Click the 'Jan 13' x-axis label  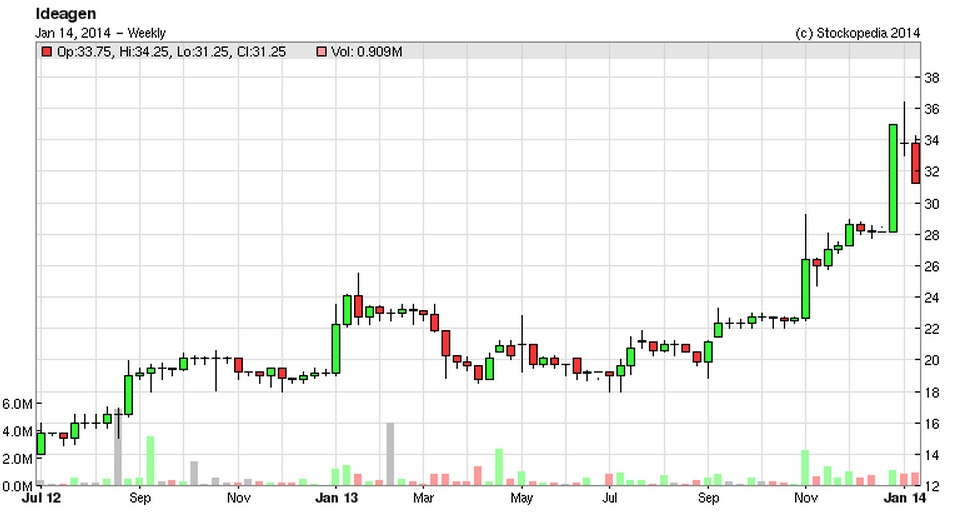point(336,498)
